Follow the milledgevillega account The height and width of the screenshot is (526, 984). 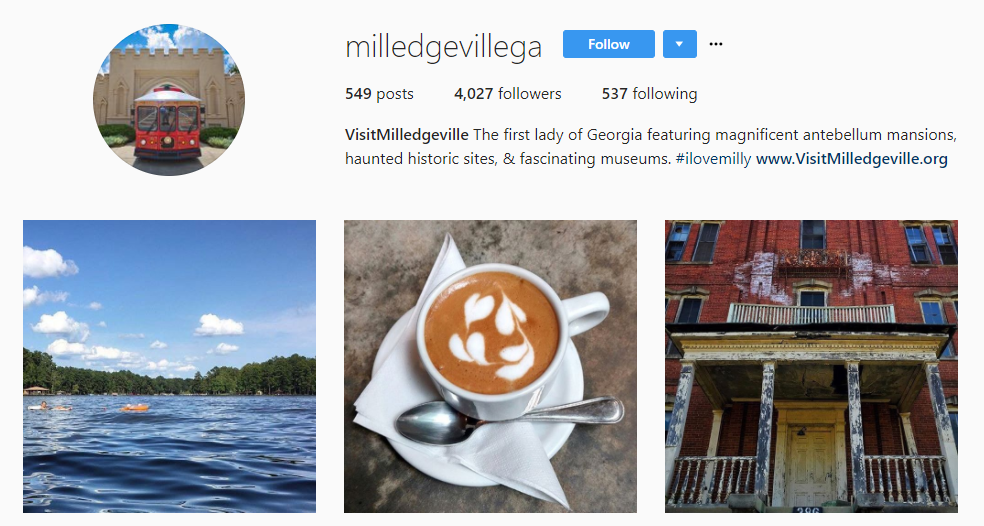[608, 44]
